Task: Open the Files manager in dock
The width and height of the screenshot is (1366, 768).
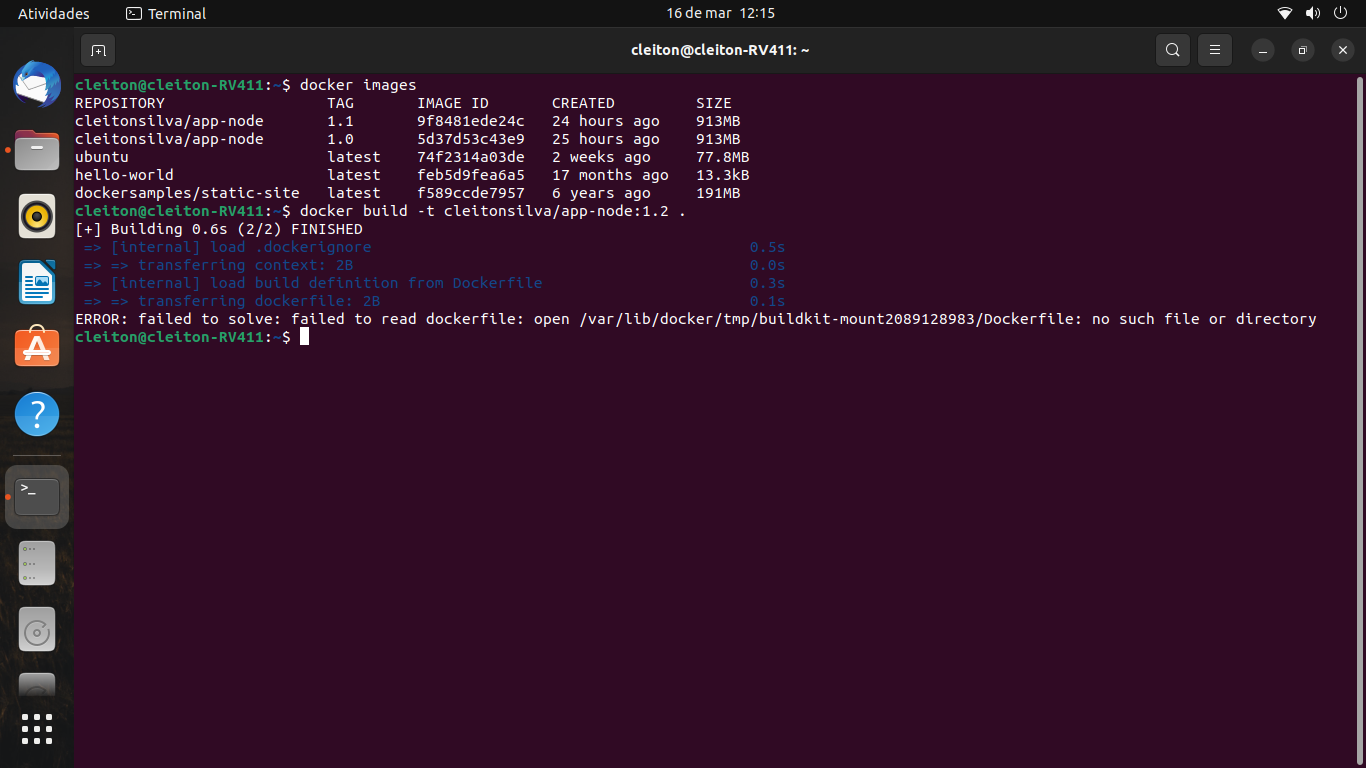Action: (x=37, y=150)
